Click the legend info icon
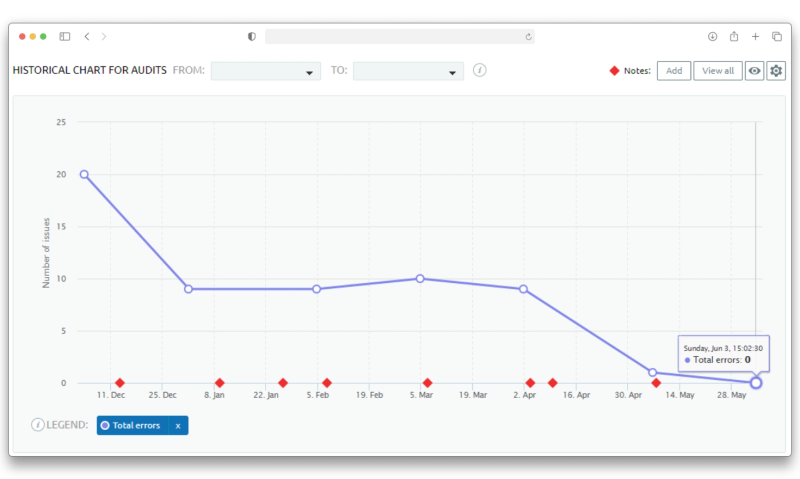Viewport: 800px width, 479px height. point(37,424)
